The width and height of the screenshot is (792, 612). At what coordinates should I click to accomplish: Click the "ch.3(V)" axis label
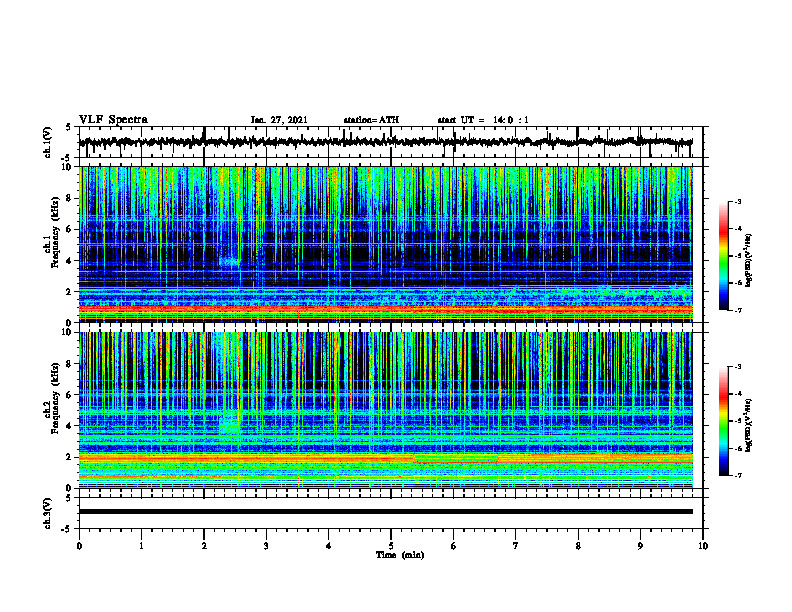point(48,513)
